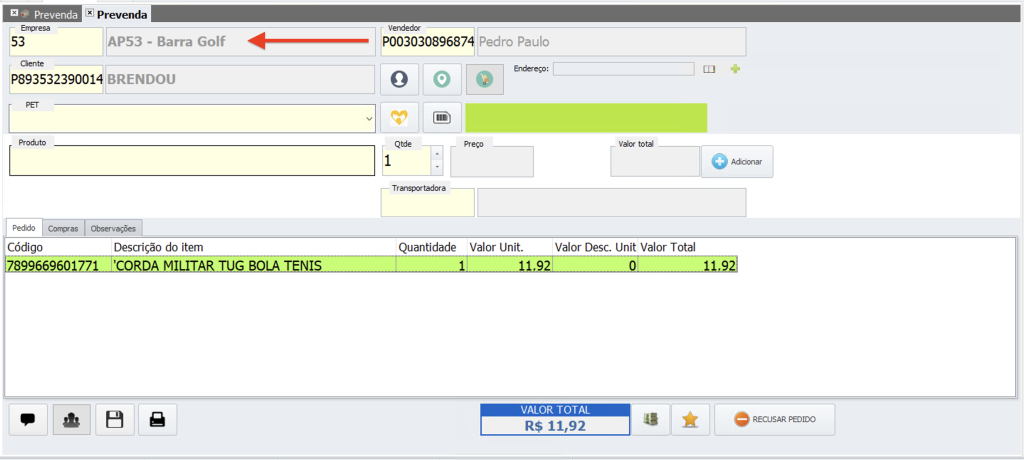Click the map location pin button
This screenshot has width=1024, height=460.
click(x=441, y=78)
